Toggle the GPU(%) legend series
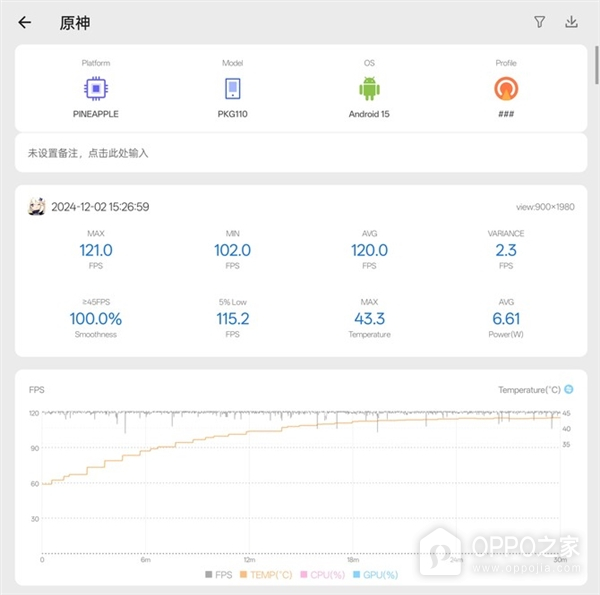The width and height of the screenshot is (600, 595). (375, 575)
